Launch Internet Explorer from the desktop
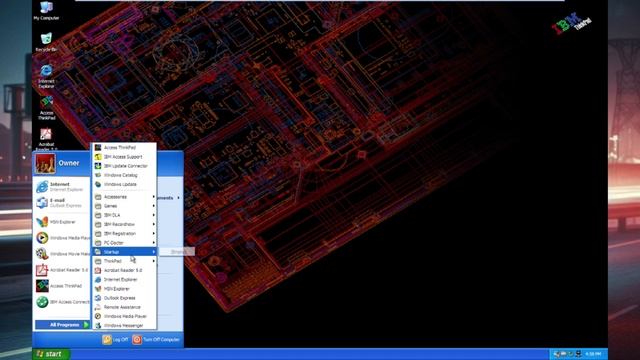640x360 pixels. point(46,76)
